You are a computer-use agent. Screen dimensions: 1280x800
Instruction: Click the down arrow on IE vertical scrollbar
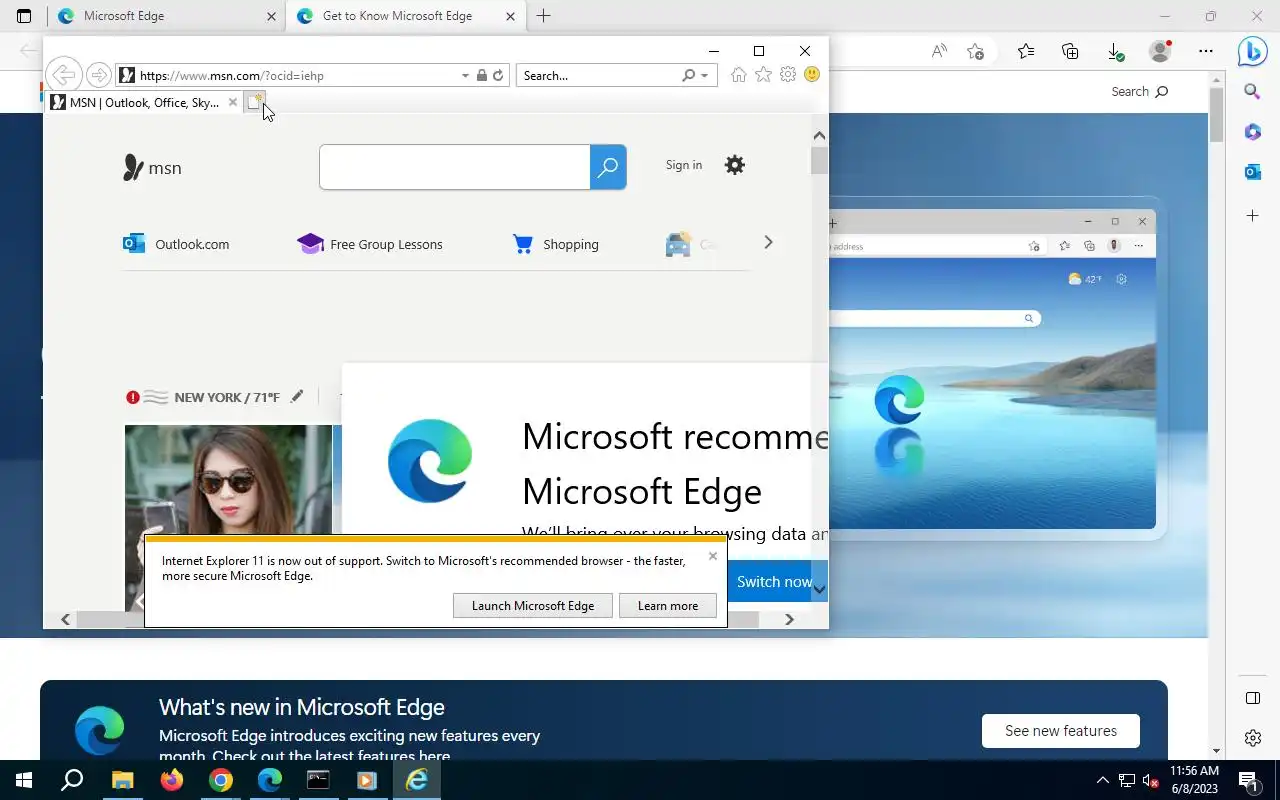(x=819, y=589)
